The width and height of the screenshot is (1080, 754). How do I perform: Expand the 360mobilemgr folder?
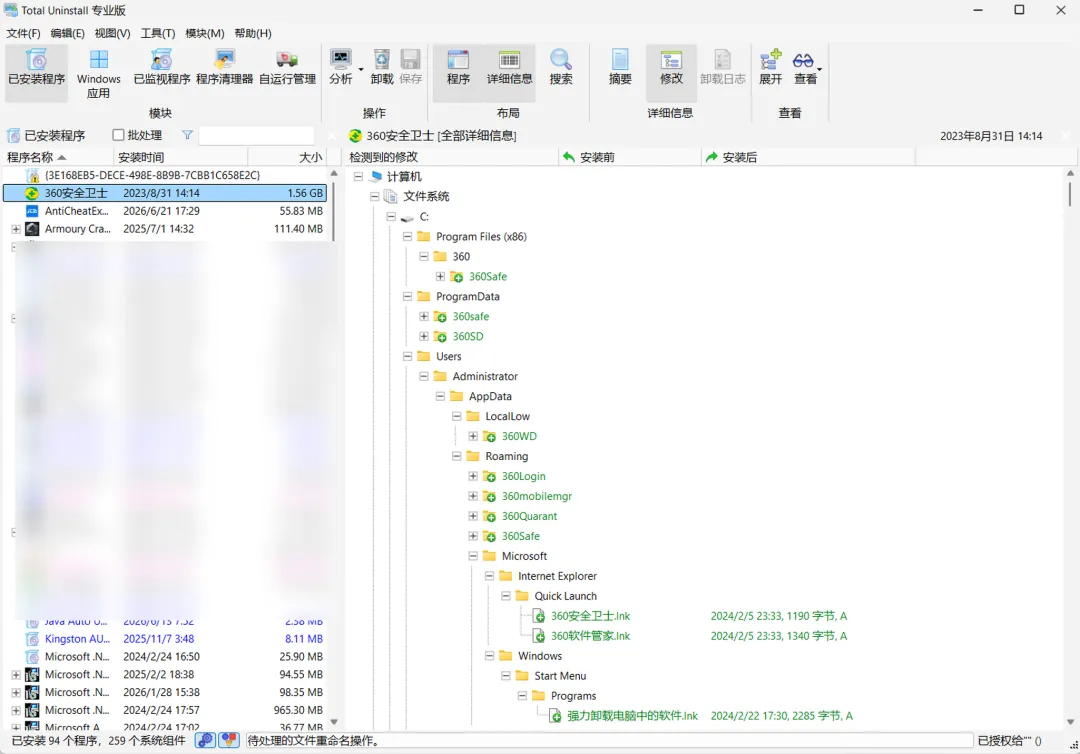(x=473, y=496)
